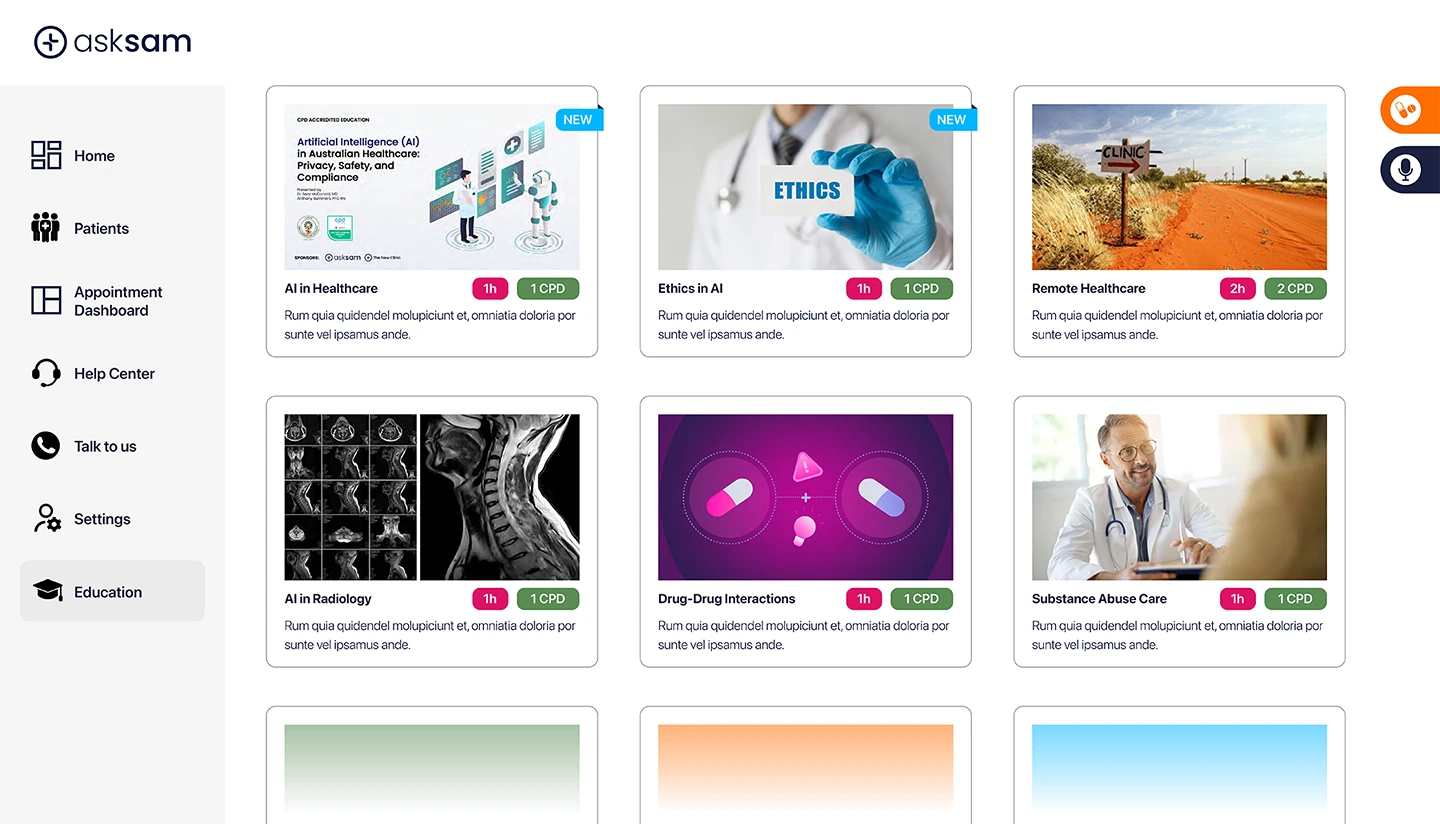The width and height of the screenshot is (1440, 824).
Task: Open Patients via the people icon
Action: (46, 228)
